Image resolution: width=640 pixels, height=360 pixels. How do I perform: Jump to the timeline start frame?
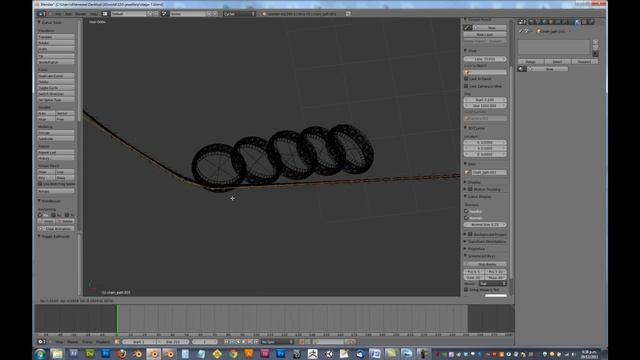(x=226, y=342)
